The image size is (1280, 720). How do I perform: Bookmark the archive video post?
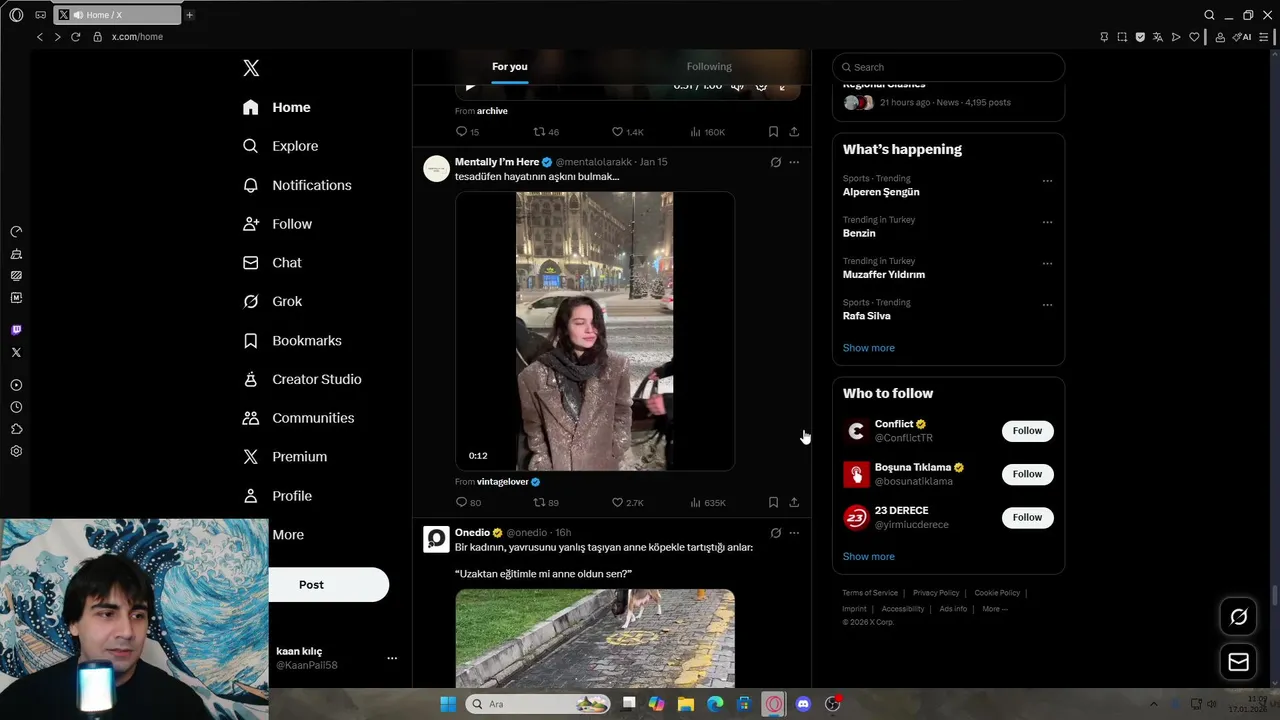point(773,131)
